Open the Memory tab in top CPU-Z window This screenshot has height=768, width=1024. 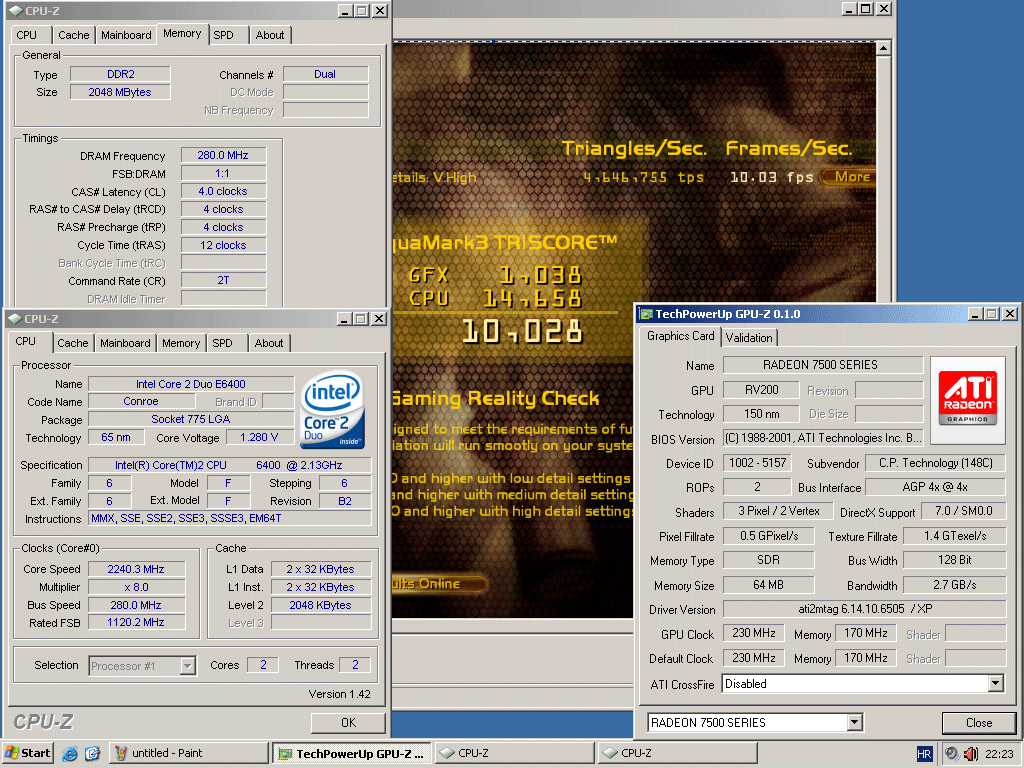pos(182,33)
